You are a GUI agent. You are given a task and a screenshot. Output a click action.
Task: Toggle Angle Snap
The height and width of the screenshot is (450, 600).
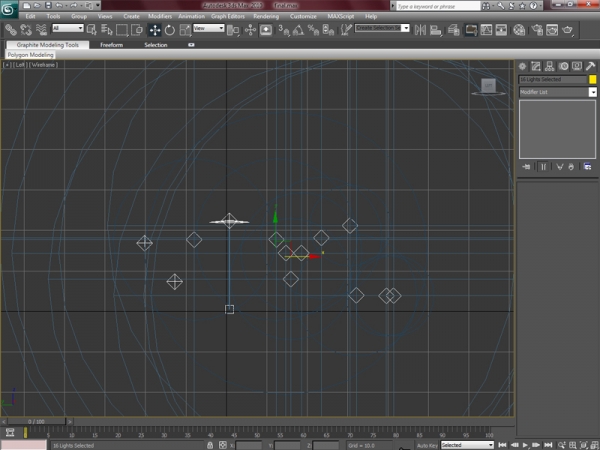298,30
